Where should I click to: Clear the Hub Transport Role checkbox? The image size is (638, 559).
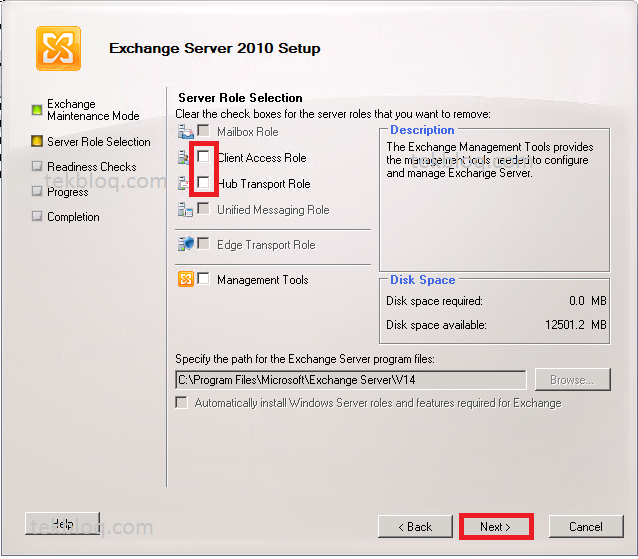(203, 182)
